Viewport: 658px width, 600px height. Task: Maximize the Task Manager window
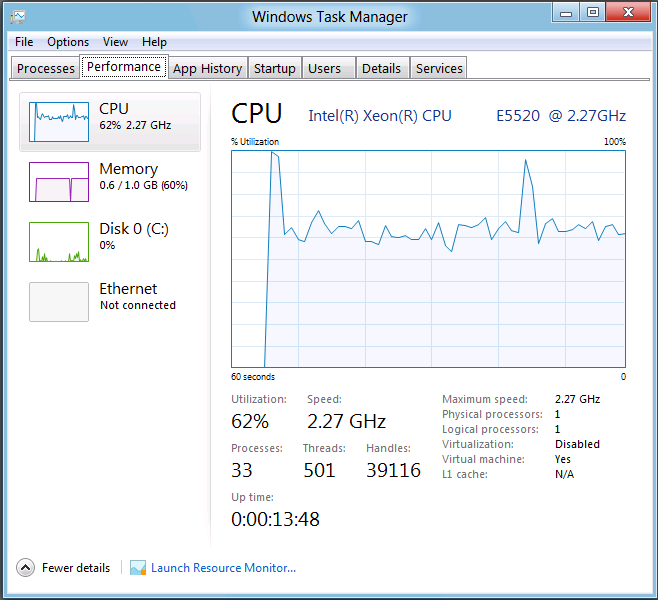[593, 13]
